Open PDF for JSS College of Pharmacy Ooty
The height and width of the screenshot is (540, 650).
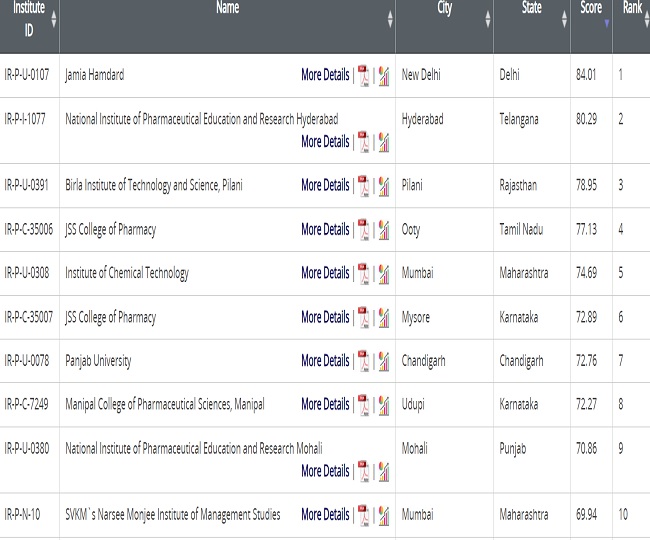tap(365, 230)
